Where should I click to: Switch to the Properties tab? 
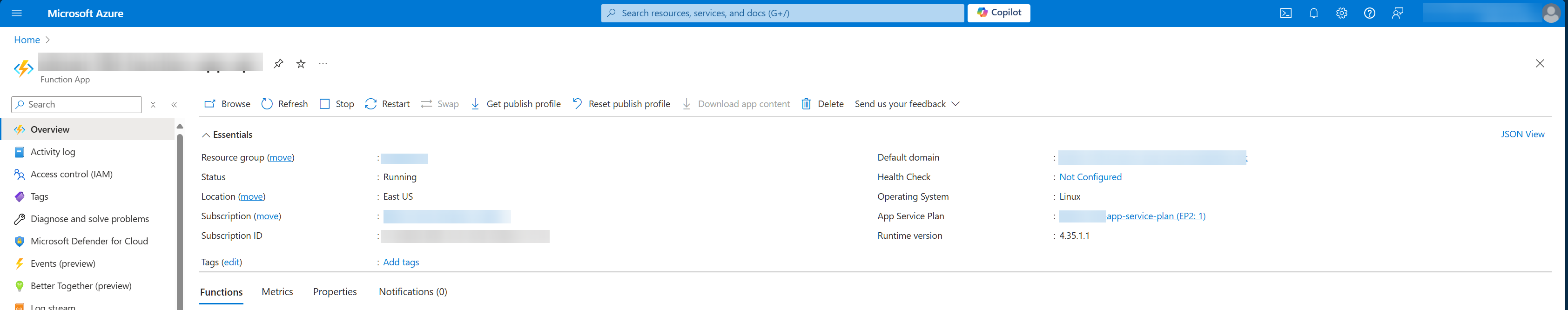point(335,292)
